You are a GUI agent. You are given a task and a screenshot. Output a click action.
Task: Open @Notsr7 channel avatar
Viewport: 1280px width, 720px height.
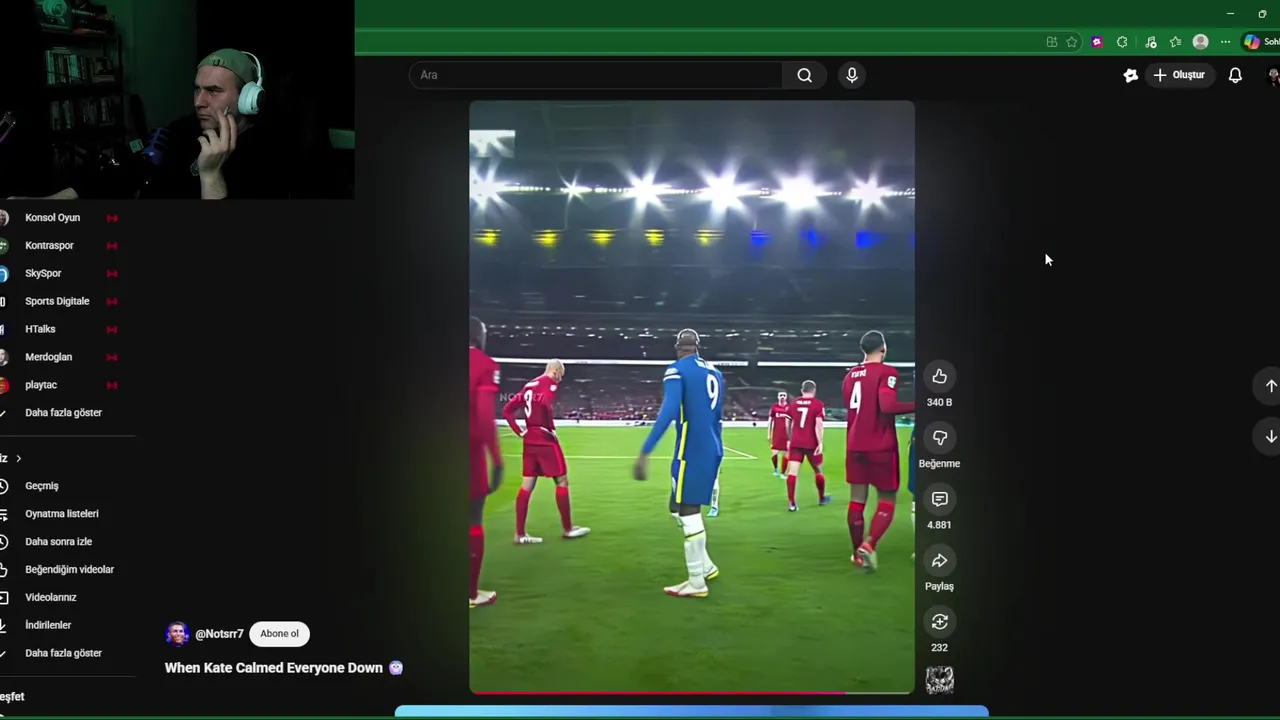click(x=177, y=633)
